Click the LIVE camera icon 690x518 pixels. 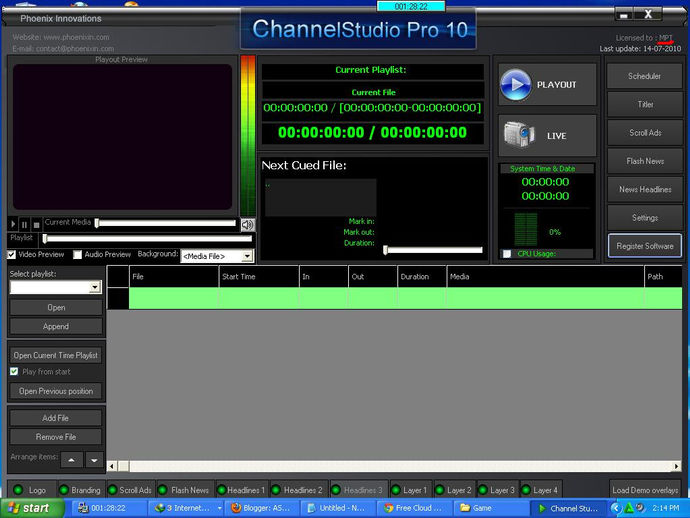click(519, 135)
